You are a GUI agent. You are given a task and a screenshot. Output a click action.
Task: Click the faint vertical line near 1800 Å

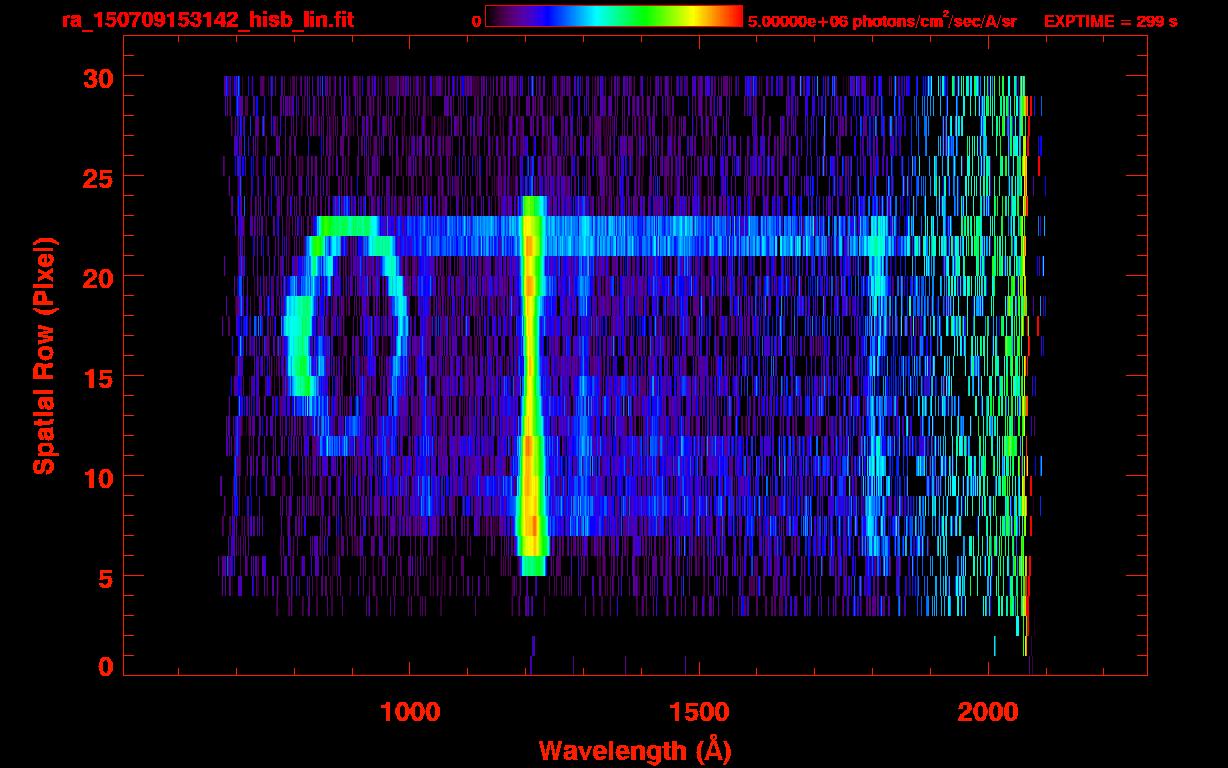878,385
